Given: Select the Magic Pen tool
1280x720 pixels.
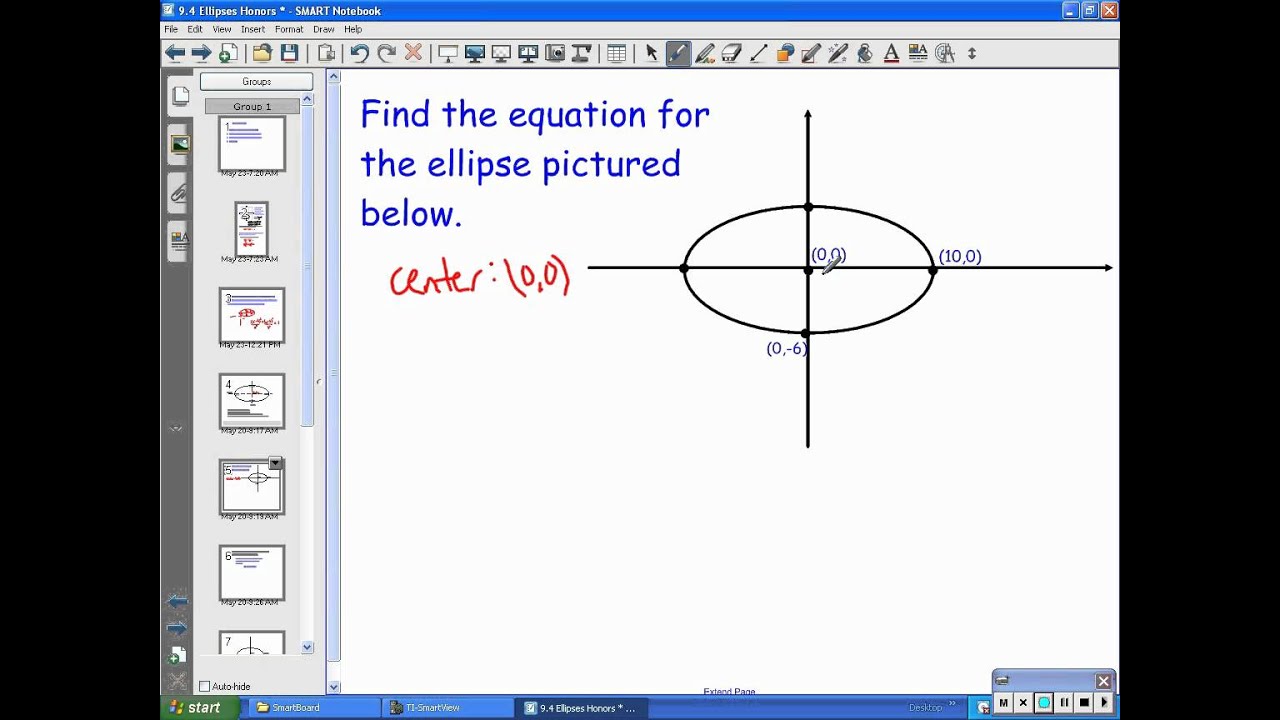Looking at the screenshot, I should tap(838, 53).
